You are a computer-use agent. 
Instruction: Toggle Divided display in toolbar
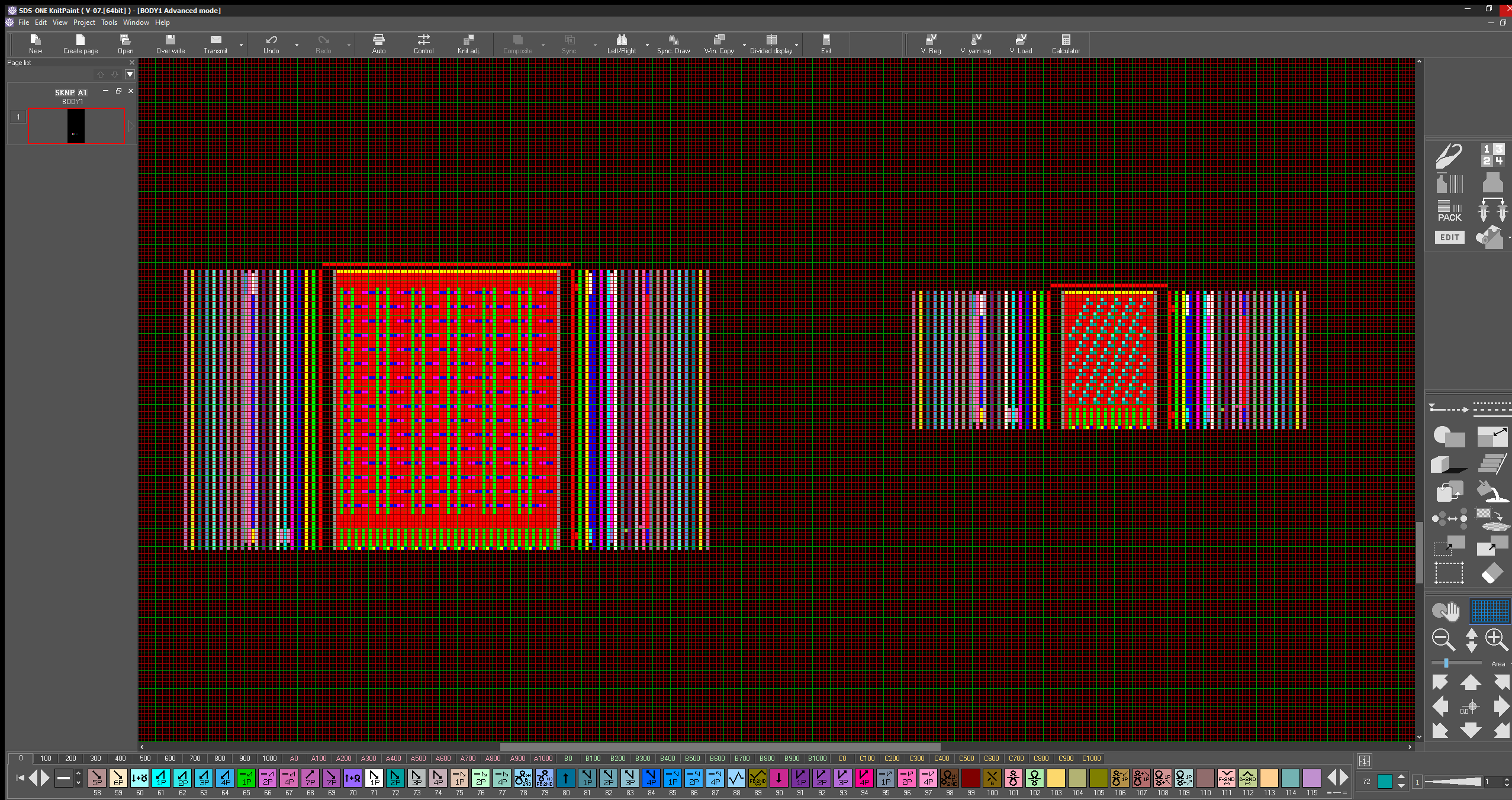point(771,44)
